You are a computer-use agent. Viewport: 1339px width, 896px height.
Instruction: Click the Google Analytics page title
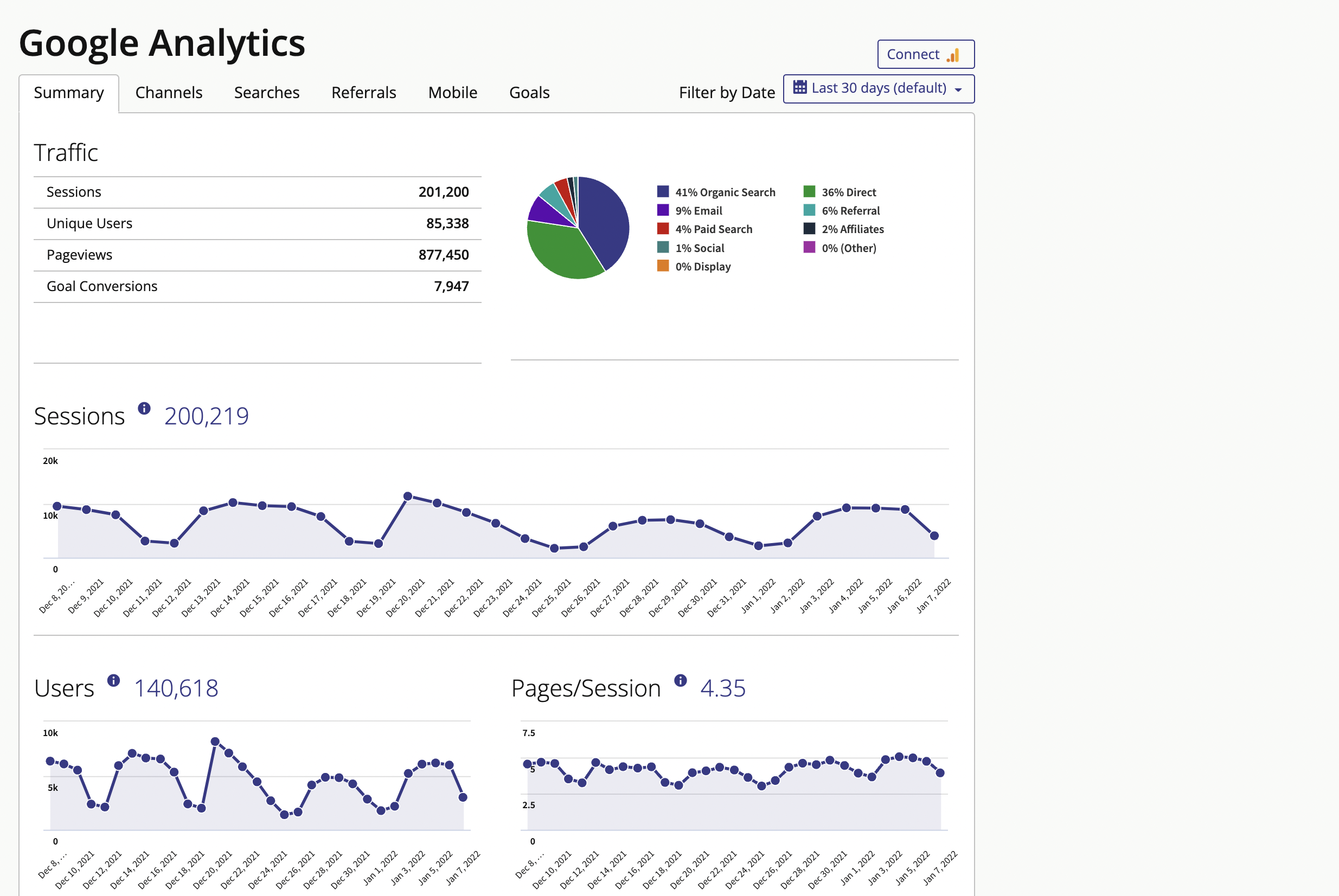coord(162,43)
